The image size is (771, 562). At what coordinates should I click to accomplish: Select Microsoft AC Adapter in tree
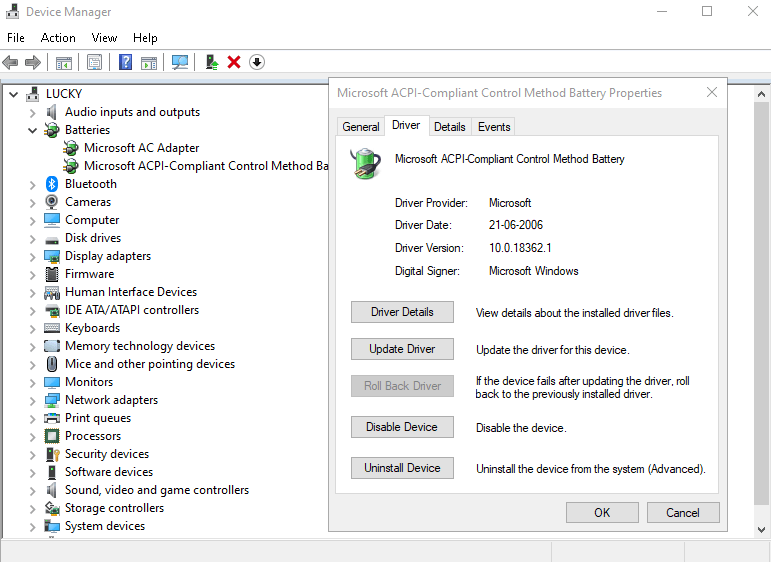pos(141,148)
